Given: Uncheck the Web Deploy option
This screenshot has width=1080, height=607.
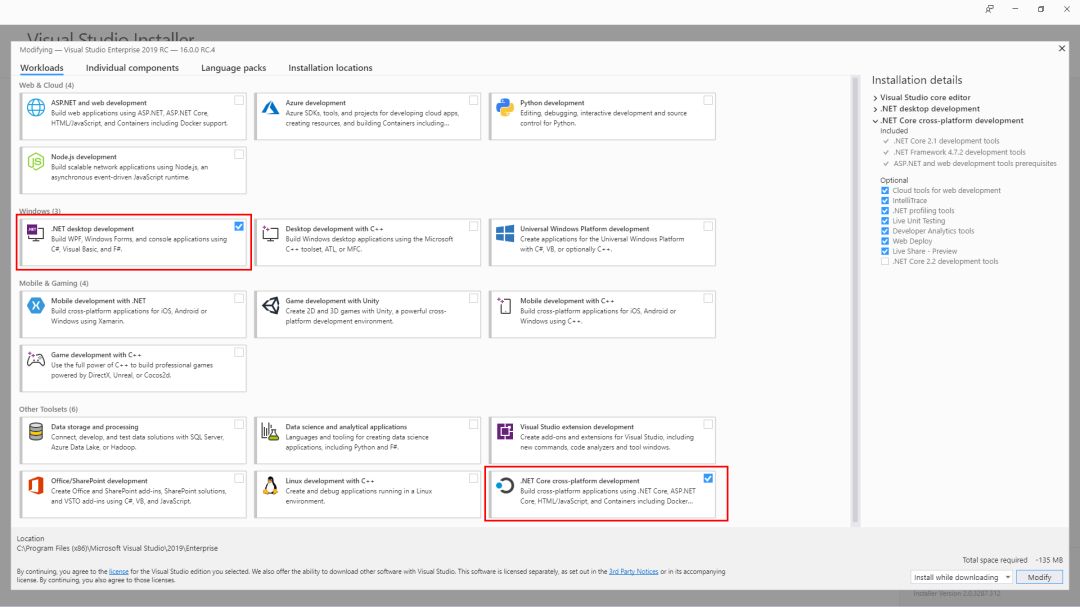Looking at the screenshot, I should [885, 241].
